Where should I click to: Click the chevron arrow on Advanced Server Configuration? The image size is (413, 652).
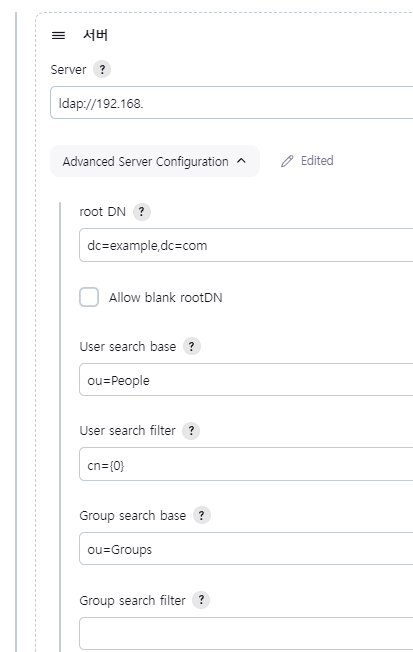241,161
